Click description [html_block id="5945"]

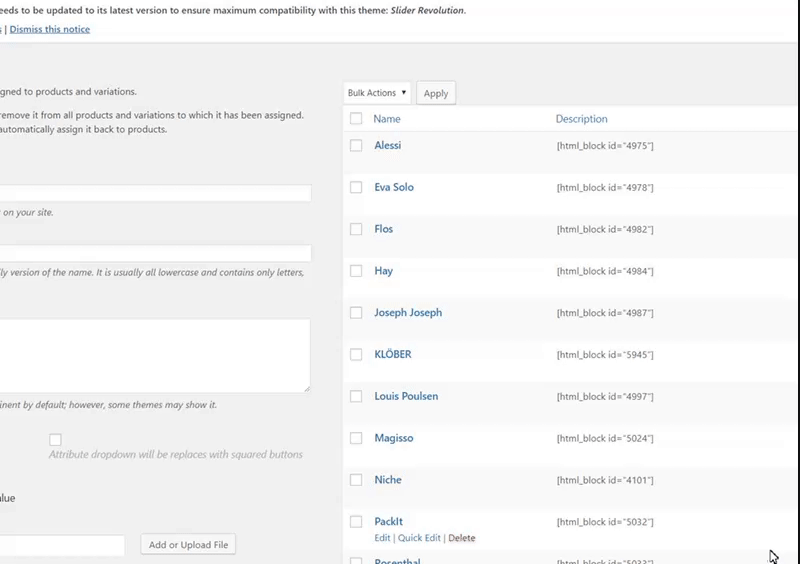coord(605,355)
